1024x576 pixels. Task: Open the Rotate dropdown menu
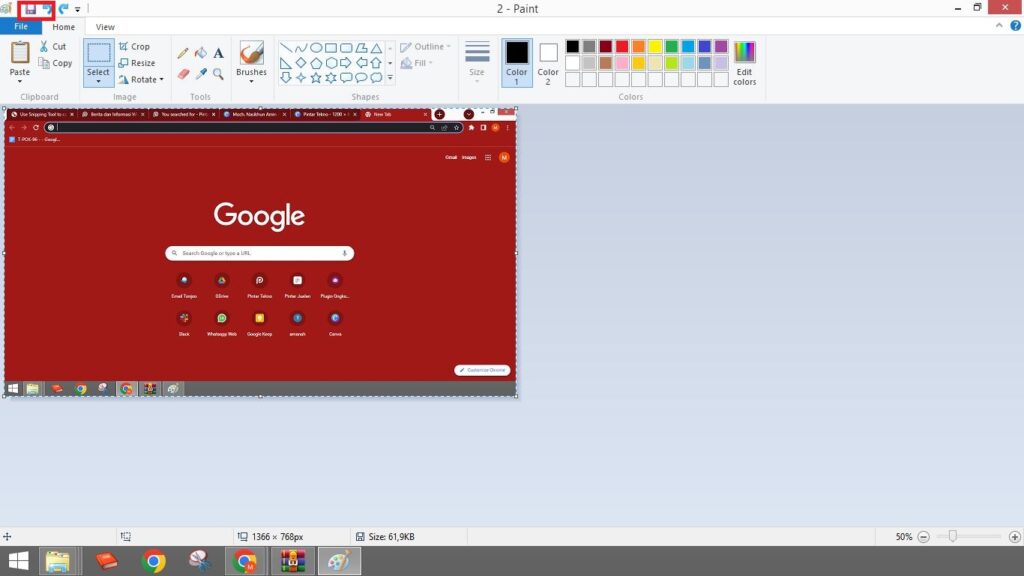tap(141, 79)
